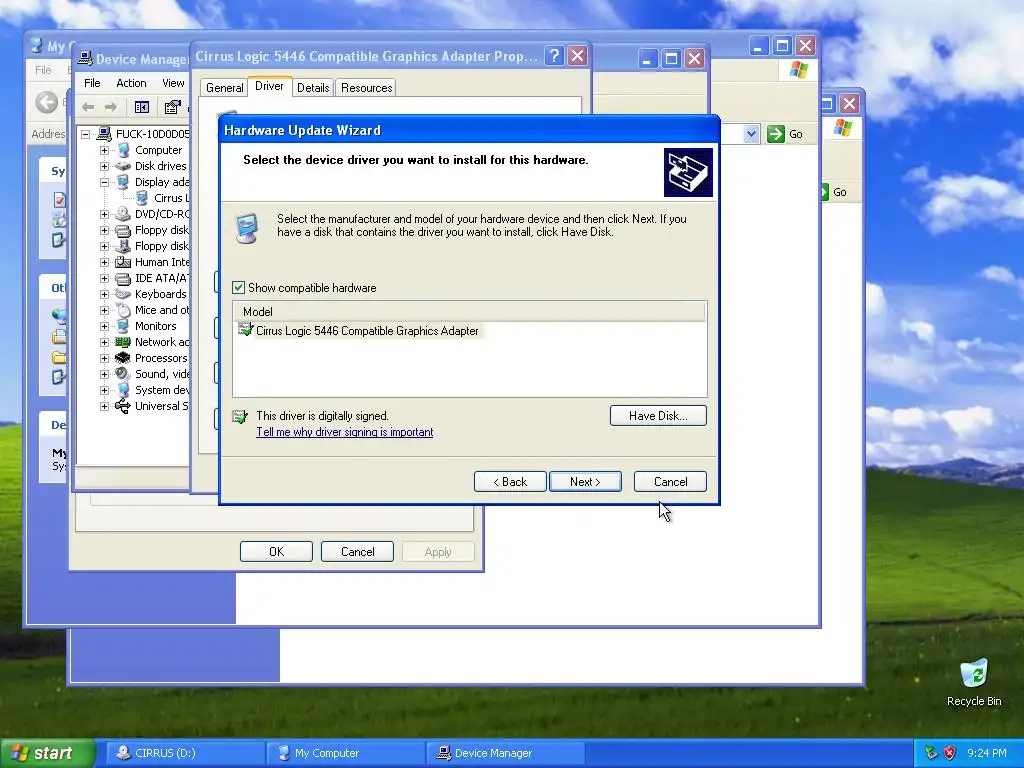Click Device Manager forward arrow toolbar icon
This screenshot has height=768, width=1024.
[x=111, y=107]
